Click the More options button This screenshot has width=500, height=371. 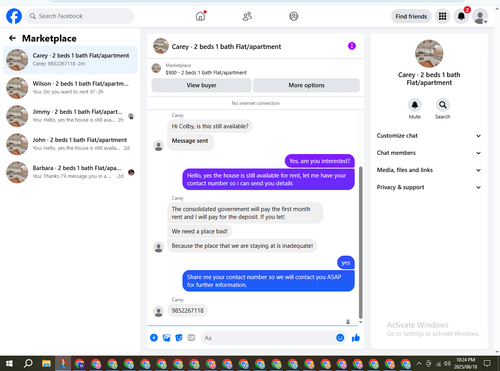(306, 85)
